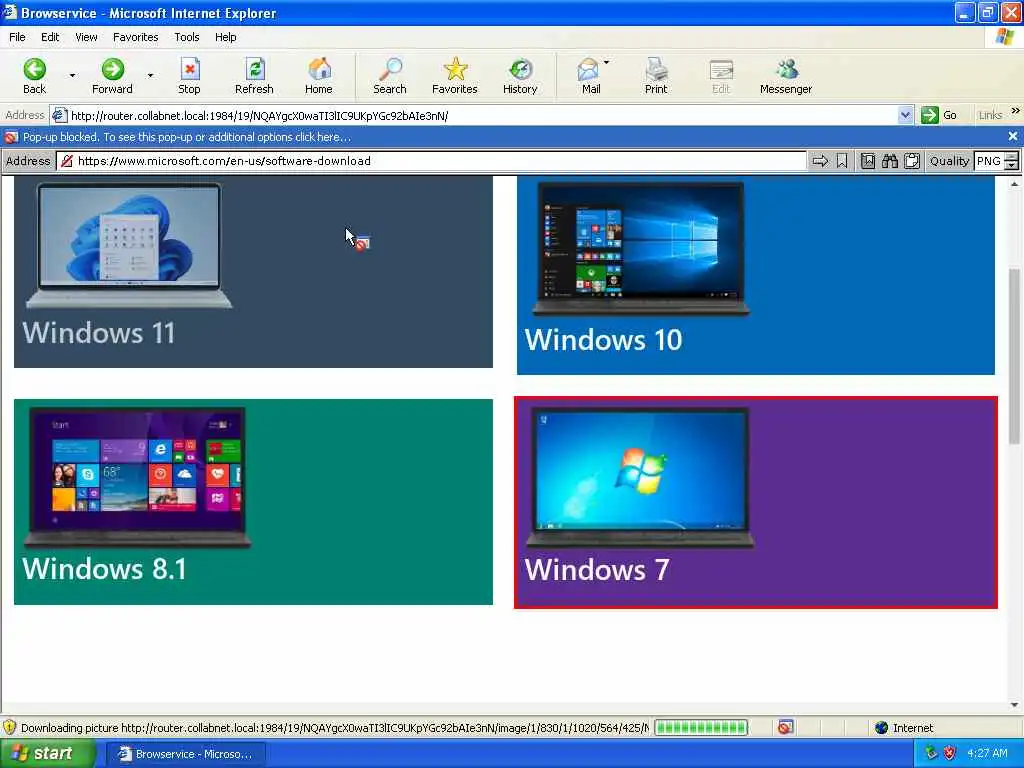Refresh the current page
This screenshot has width=1024, height=768.
point(254,76)
